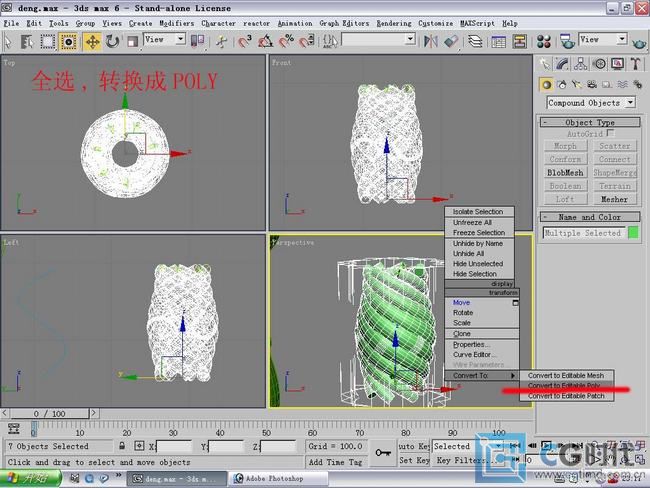Toggle 3D Snaps
The width and height of the screenshot is (650, 488).
[x=245, y=41]
